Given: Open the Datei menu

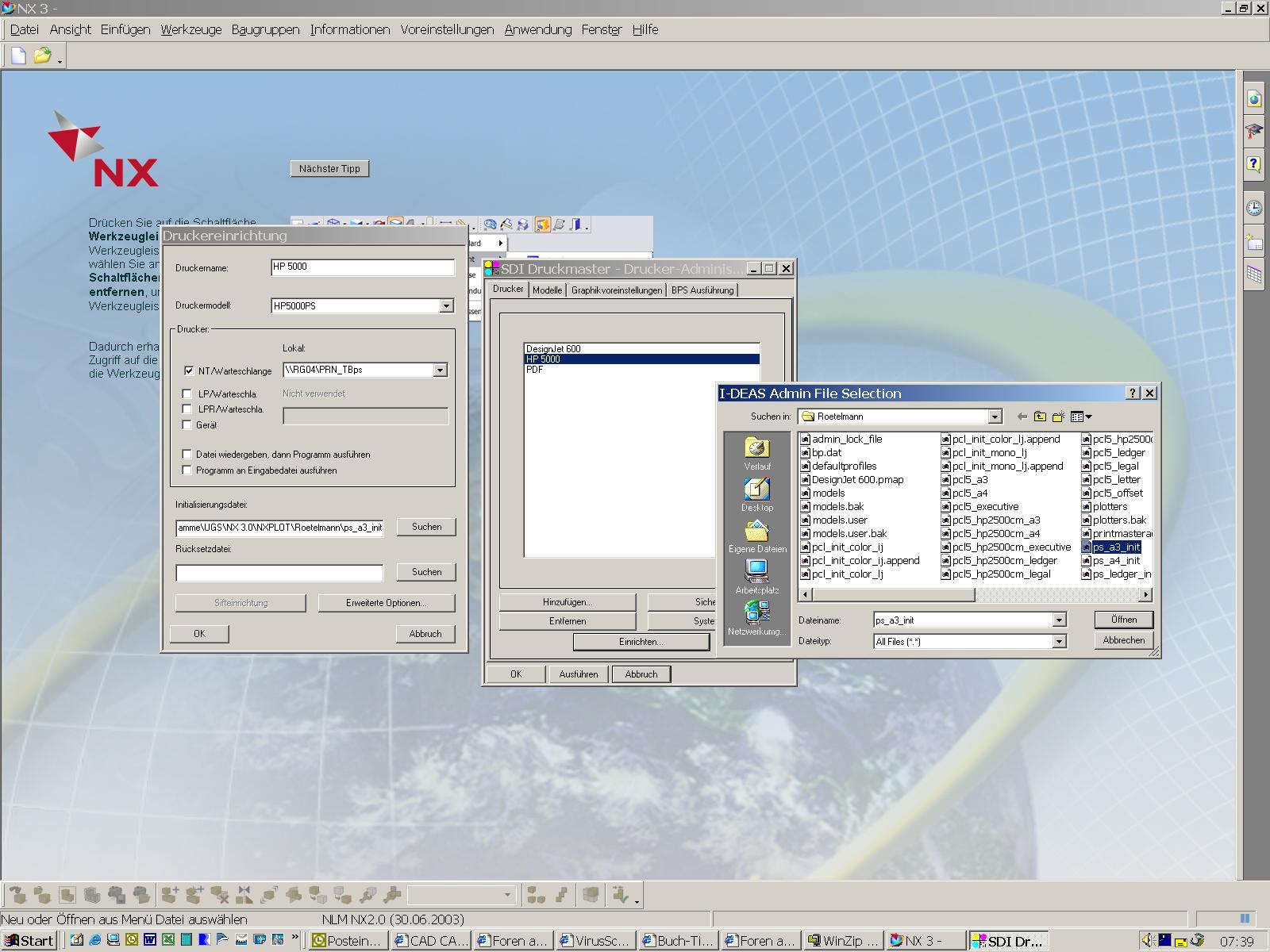Looking at the screenshot, I should [25, 29].
